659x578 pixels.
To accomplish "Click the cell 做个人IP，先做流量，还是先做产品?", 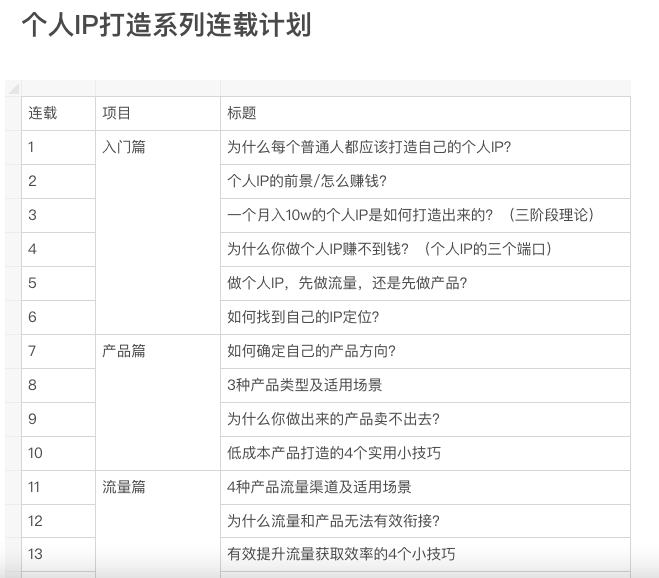I will (425, 284).
